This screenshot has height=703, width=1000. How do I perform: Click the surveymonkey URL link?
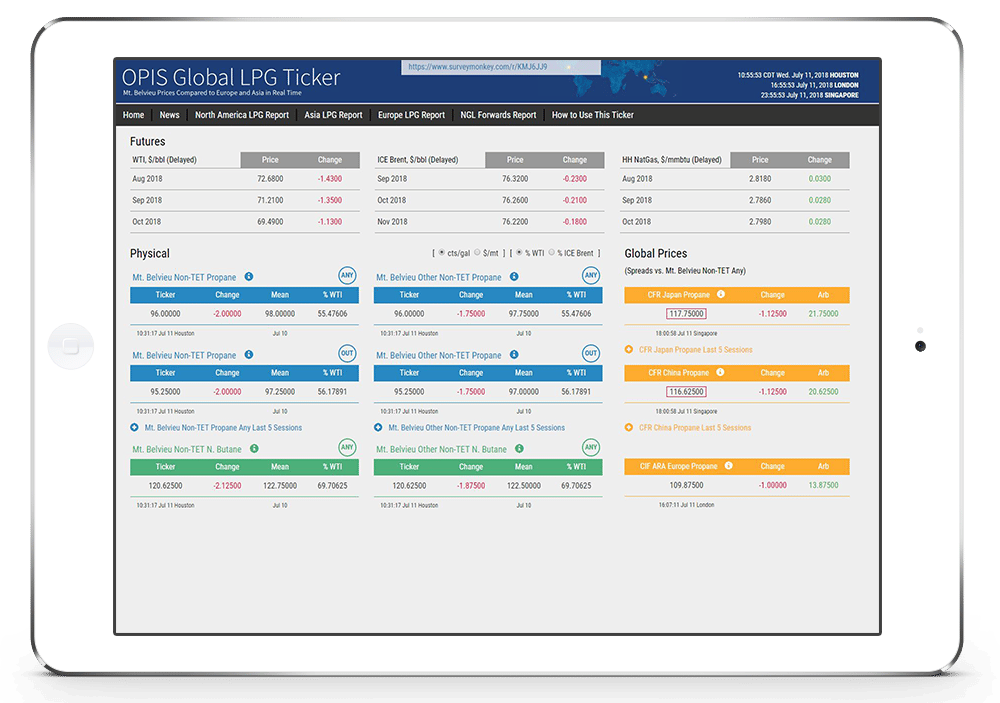click(x=478, y=66)
